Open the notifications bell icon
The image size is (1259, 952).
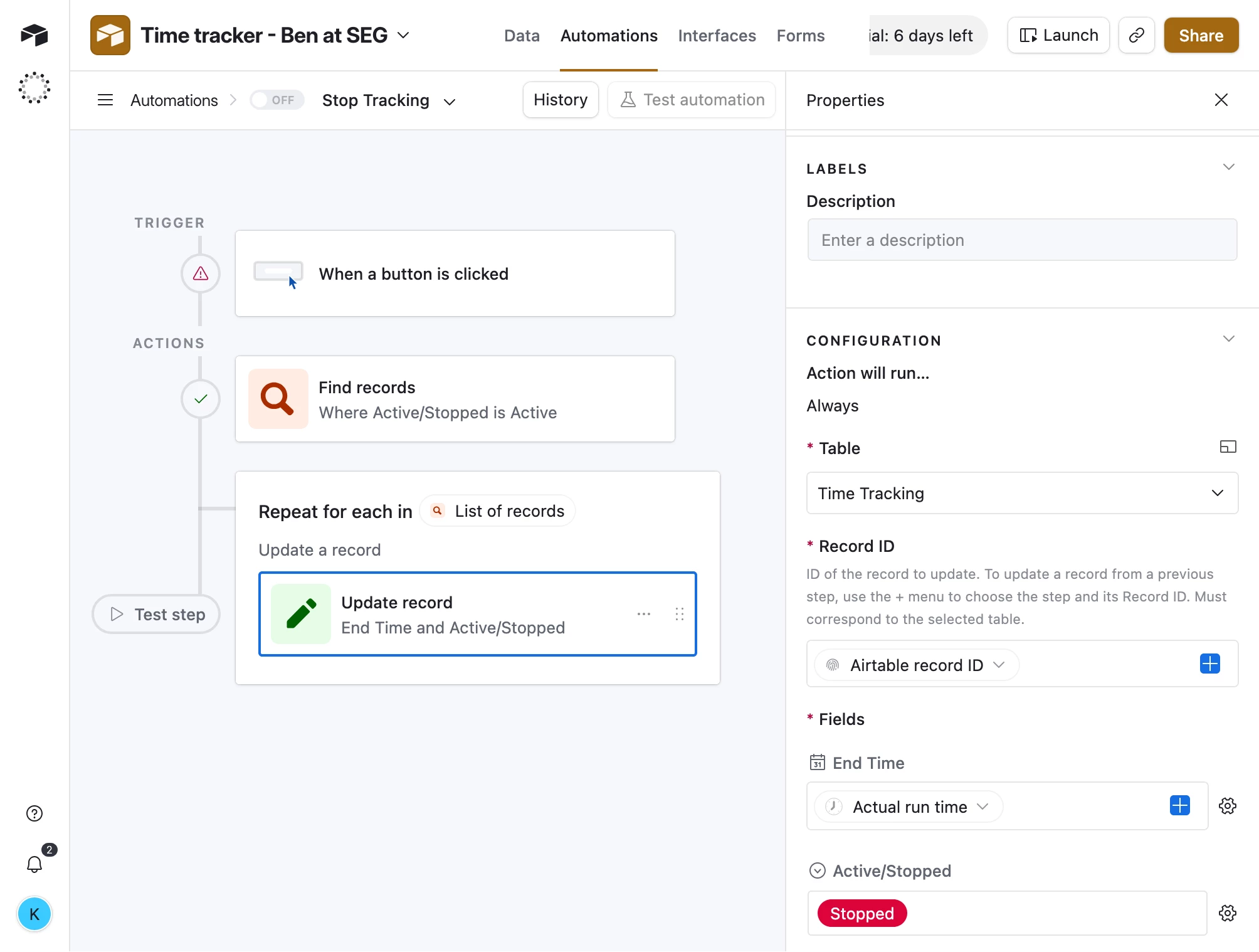pos(34,864)
